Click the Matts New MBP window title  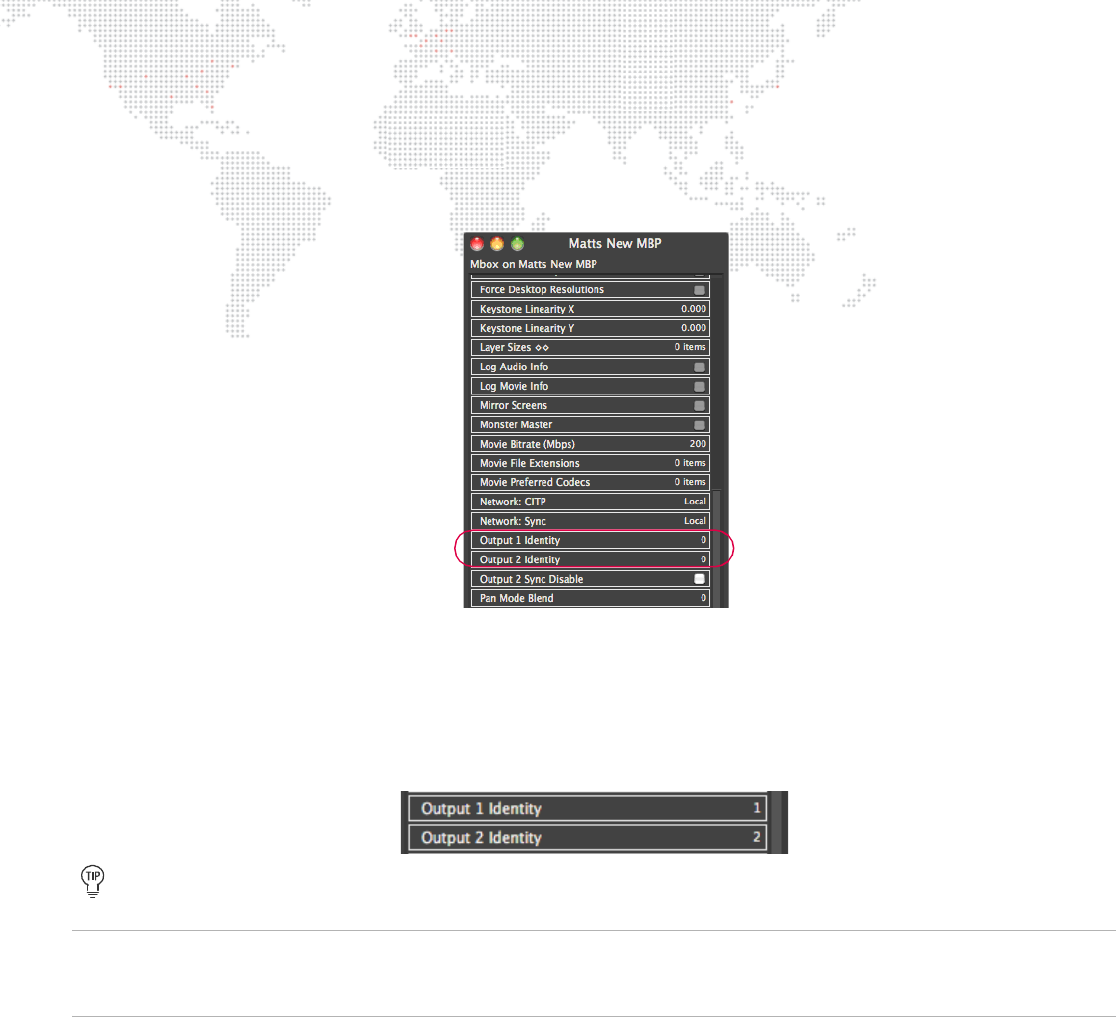(615, 243)
